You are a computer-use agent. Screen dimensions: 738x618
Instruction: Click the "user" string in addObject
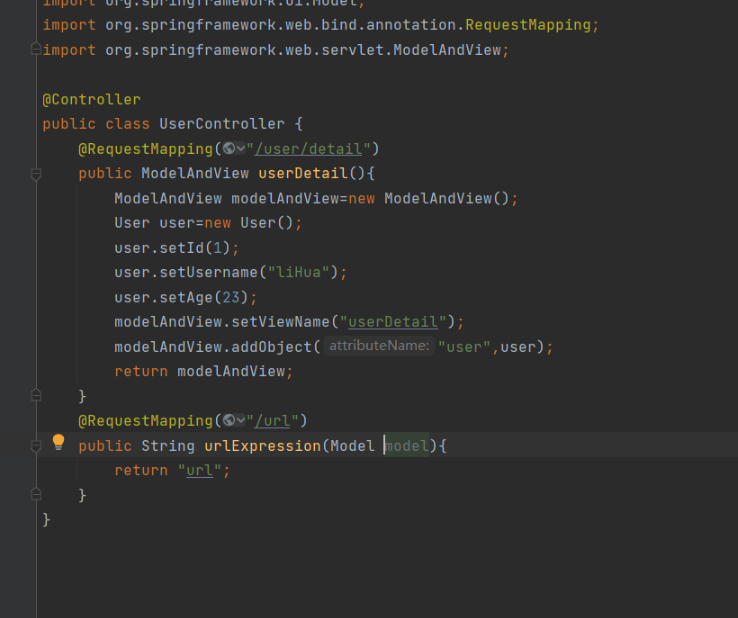click(x=465, y=347)
